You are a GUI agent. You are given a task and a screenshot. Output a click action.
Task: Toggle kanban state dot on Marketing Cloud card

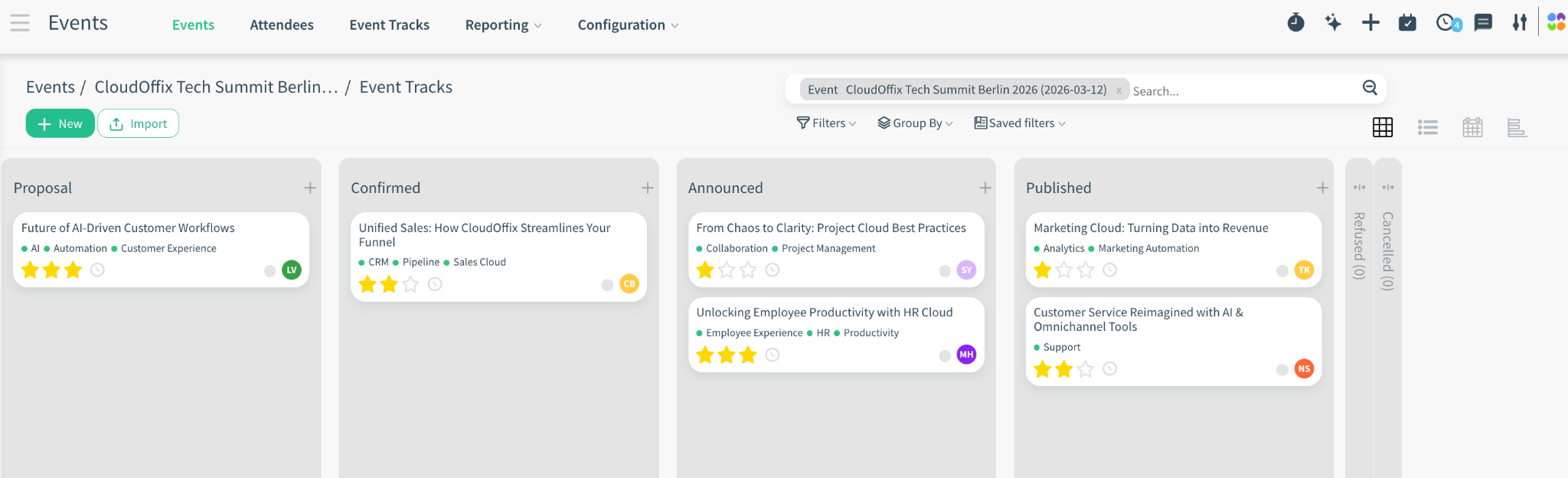[x=1282, y=270]
